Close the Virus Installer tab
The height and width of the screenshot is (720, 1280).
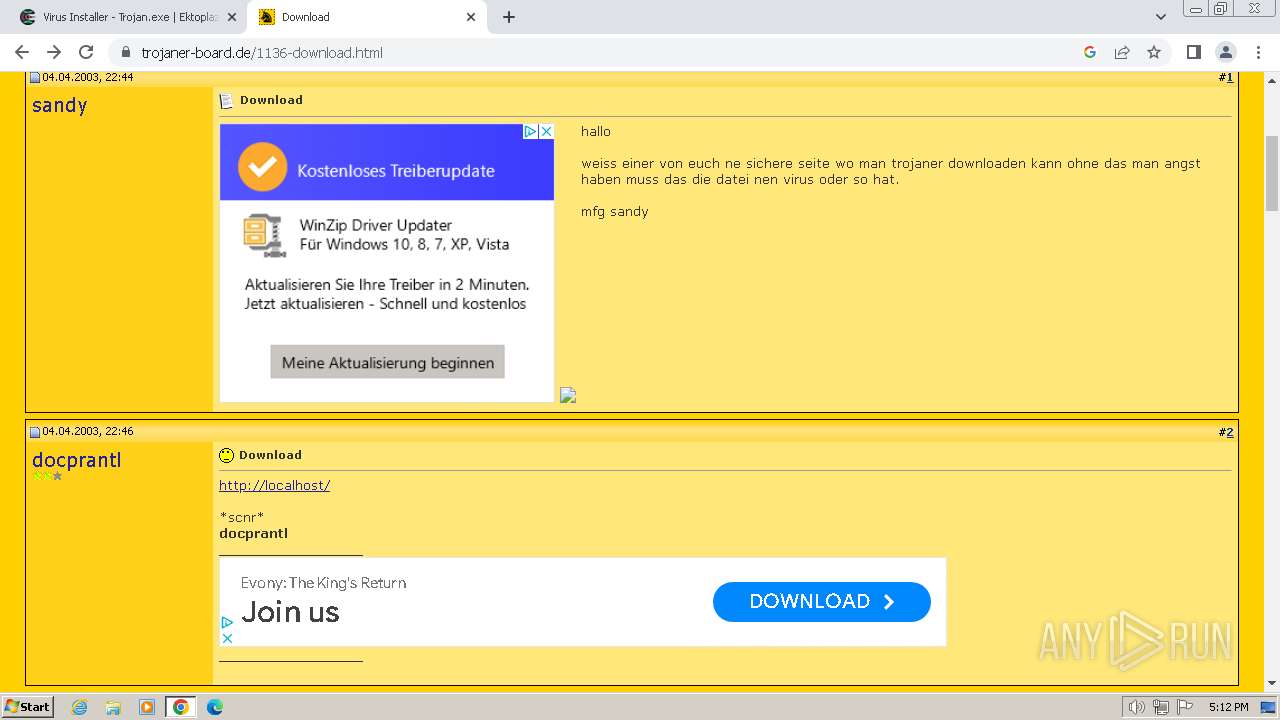(232, 17)
